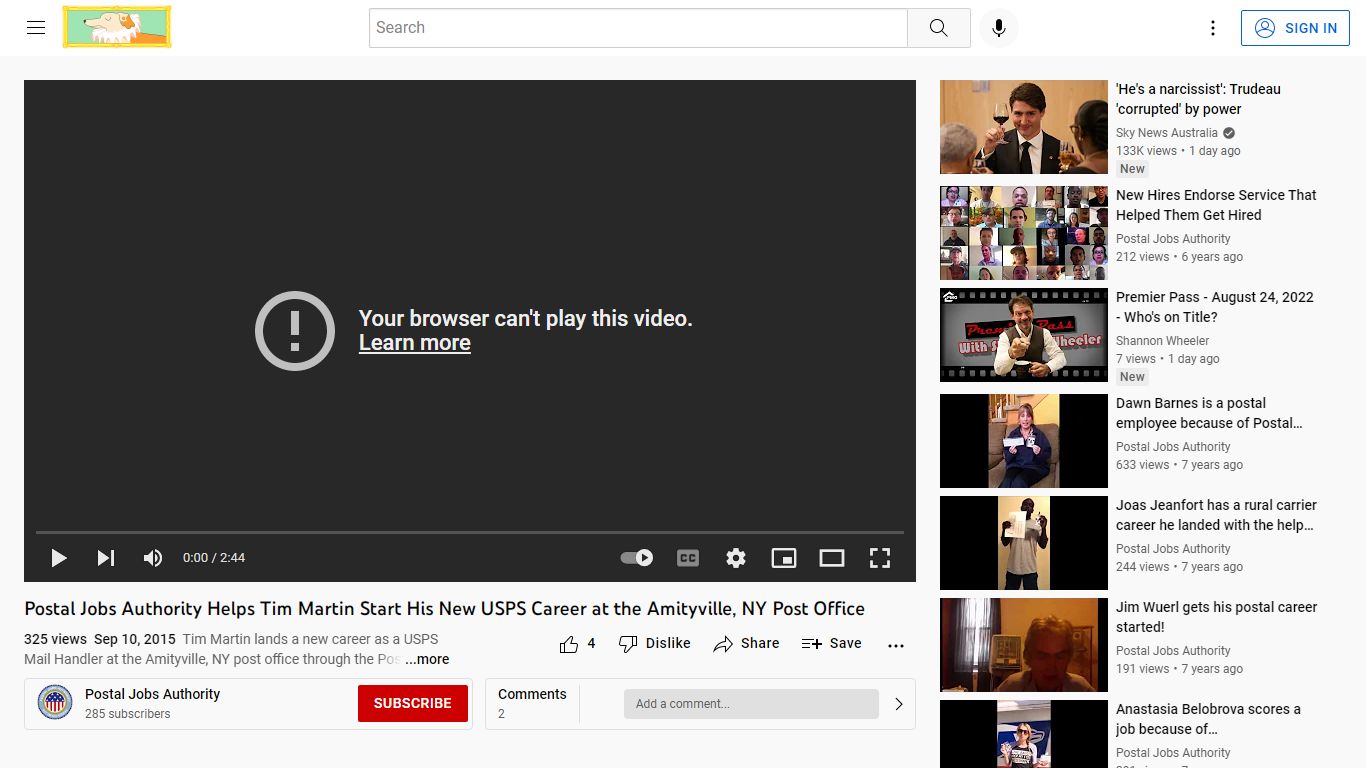Start voice search with microphone icon
This screenshot has width=1366, height=768.
point(998,28)
